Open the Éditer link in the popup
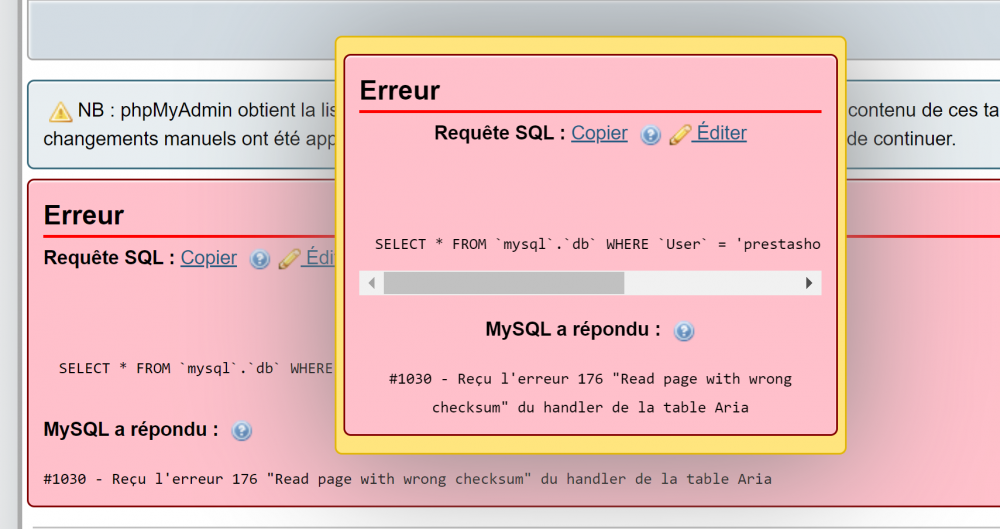Screen dimensions: 1000x529 (721, 133)
